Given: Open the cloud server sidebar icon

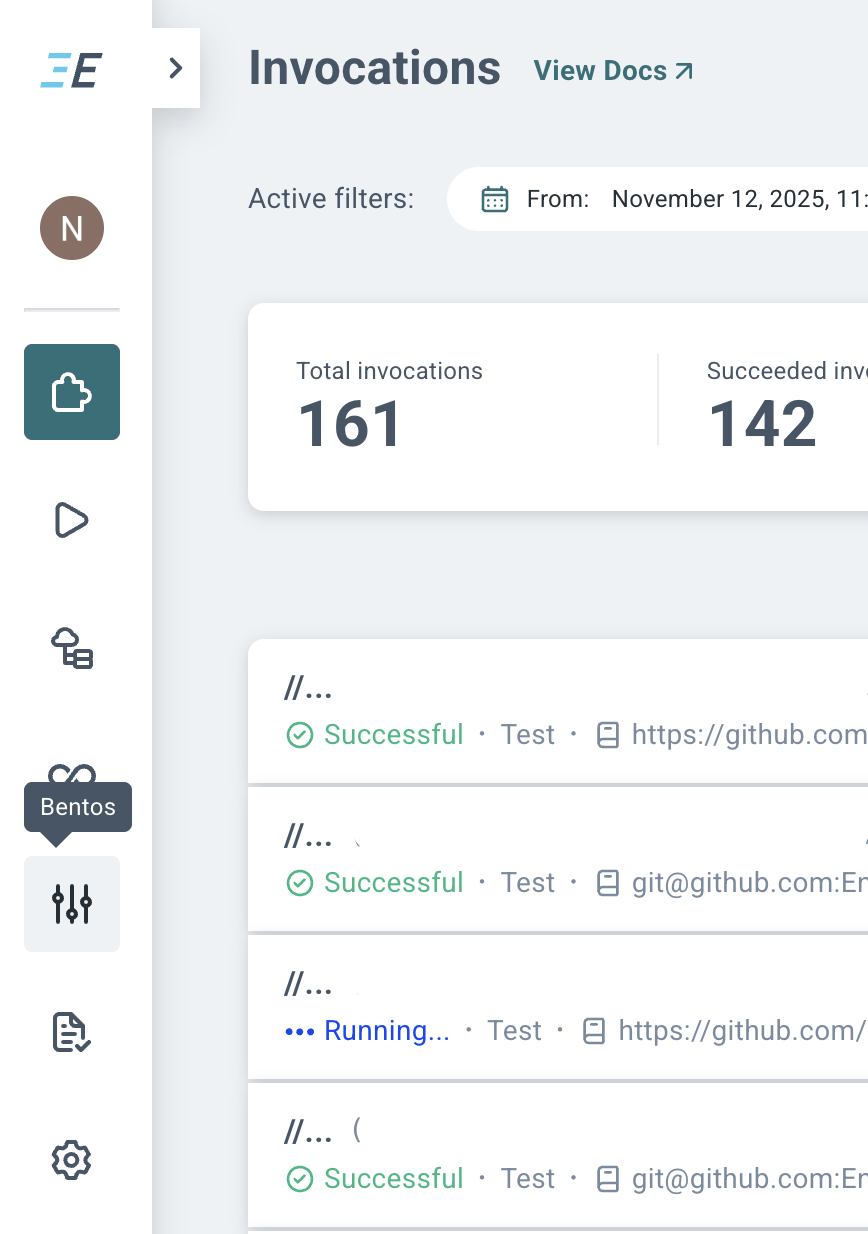Looking at the screenshot, I should coord(72,648).
